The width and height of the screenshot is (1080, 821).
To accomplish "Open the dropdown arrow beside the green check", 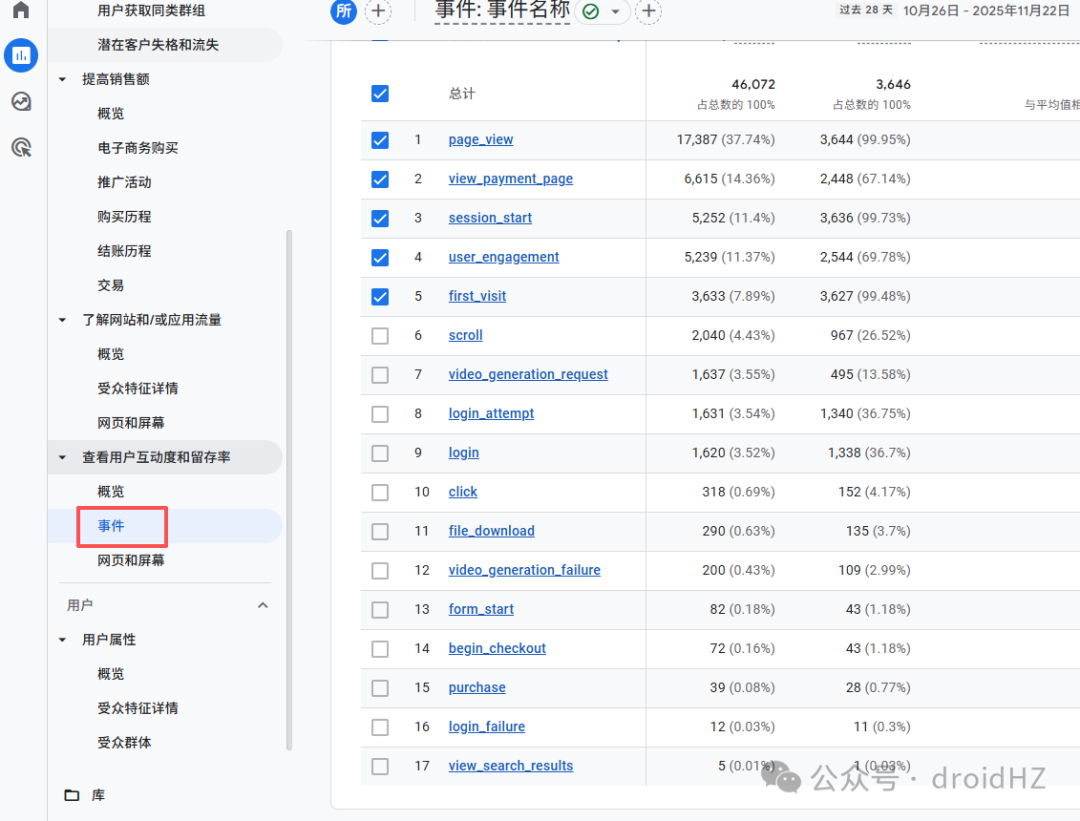I will coord(615,12).
